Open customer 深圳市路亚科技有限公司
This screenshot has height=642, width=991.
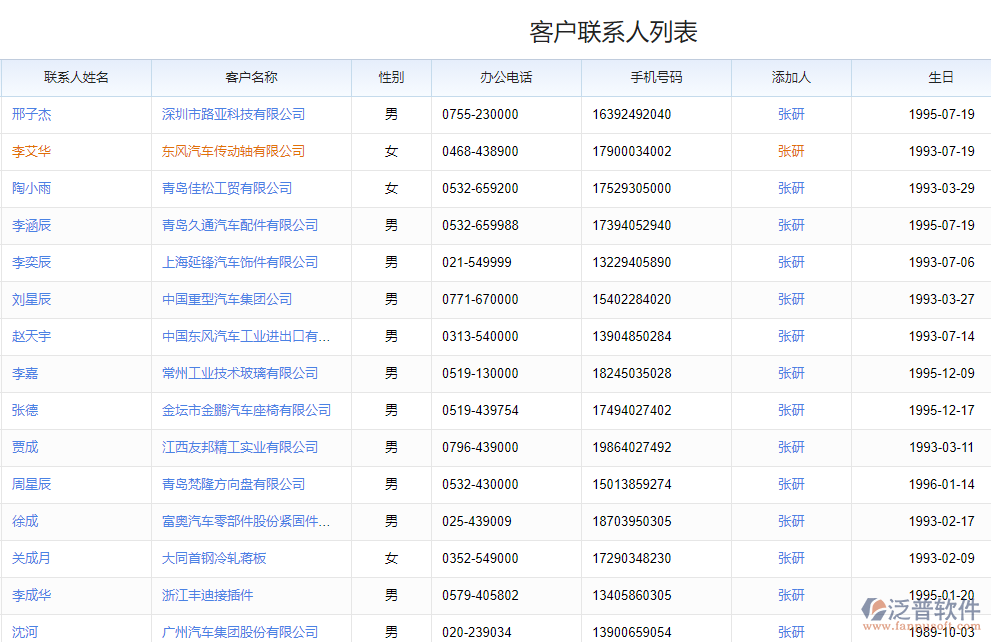point(233,115)
